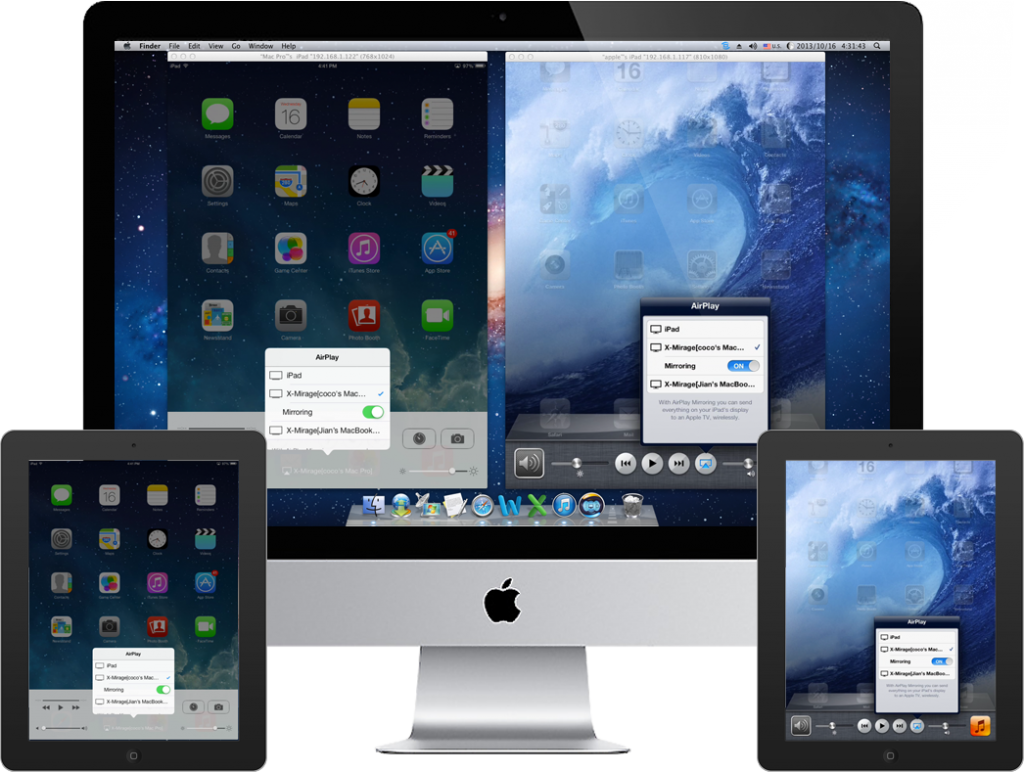This screenshot has width=1024, height=772.
Task: Tap Camera button in iMac left Control Center
Action: point(457,439)
